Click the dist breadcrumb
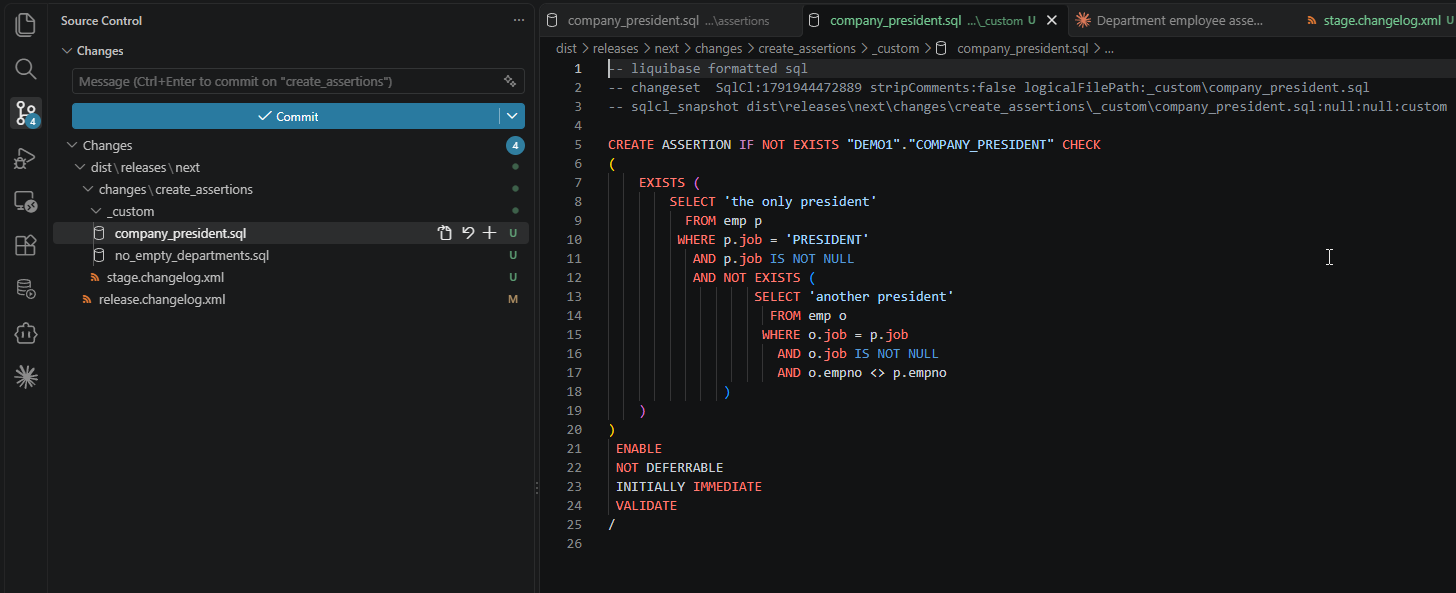 [x=566, y=48]
